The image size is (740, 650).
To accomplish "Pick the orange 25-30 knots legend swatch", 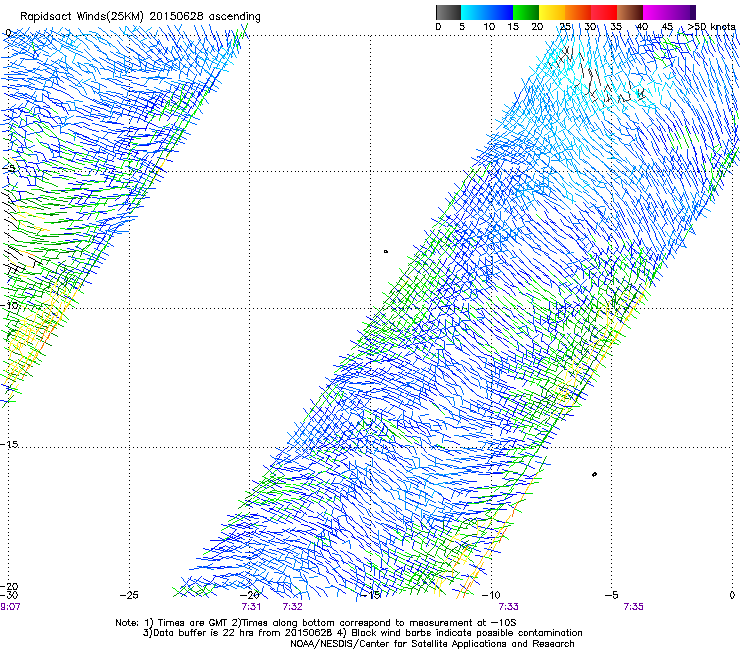I will 578,12.
